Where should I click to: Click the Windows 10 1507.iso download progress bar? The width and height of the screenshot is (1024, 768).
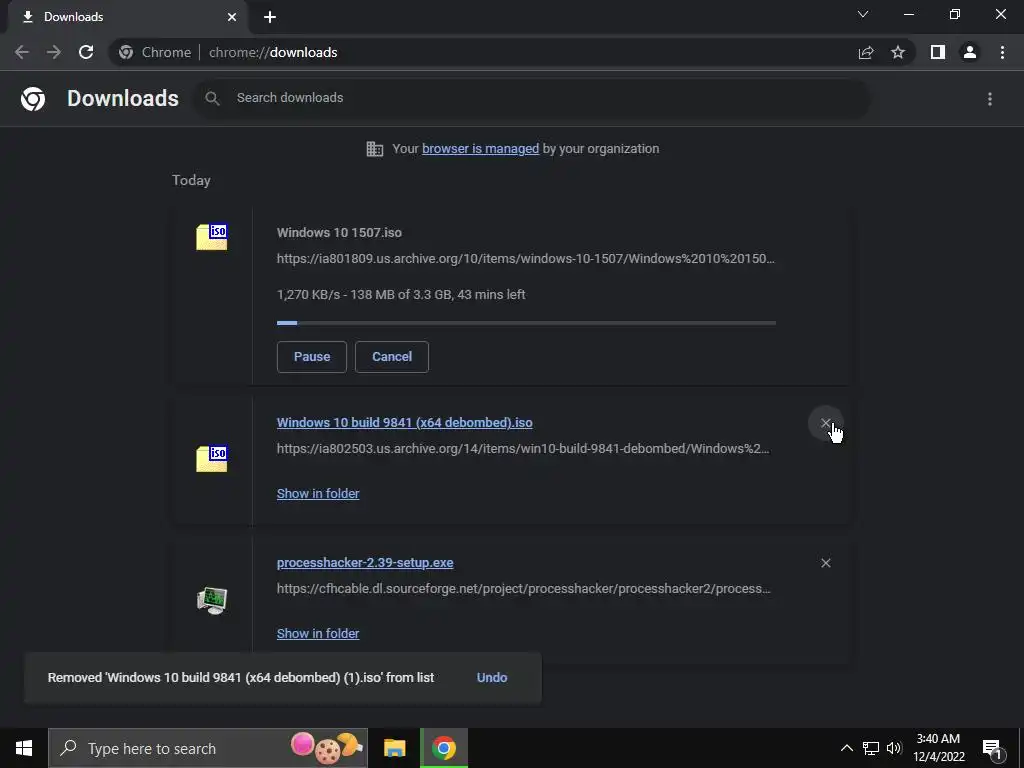coord(526,323)
